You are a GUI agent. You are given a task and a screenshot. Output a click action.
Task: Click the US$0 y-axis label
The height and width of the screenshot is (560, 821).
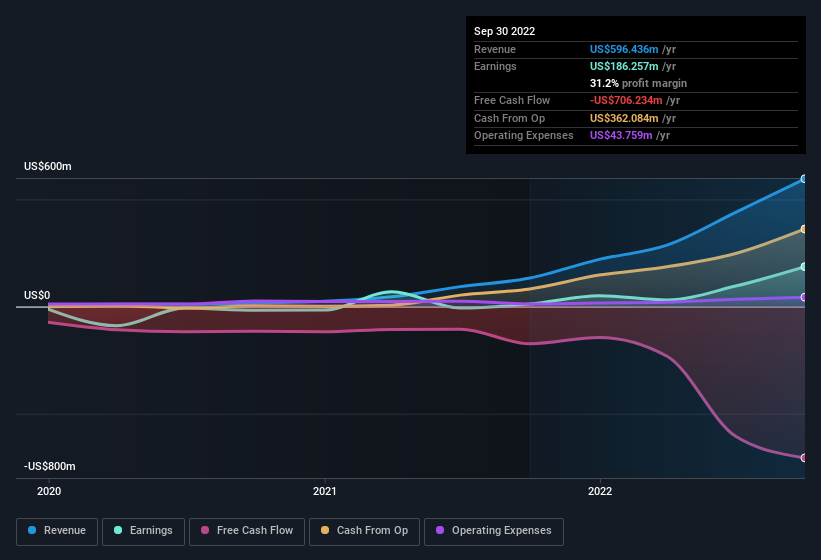(x=37, y=295)
